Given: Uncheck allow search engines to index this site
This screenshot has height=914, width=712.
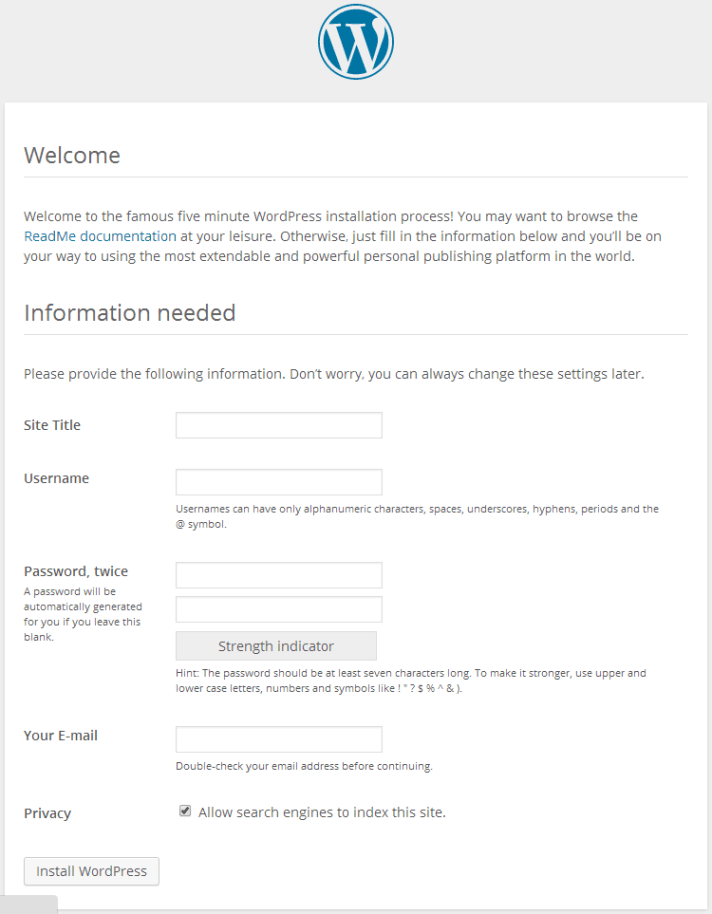Looking at the screenshot, I should (x=185, y=810).
